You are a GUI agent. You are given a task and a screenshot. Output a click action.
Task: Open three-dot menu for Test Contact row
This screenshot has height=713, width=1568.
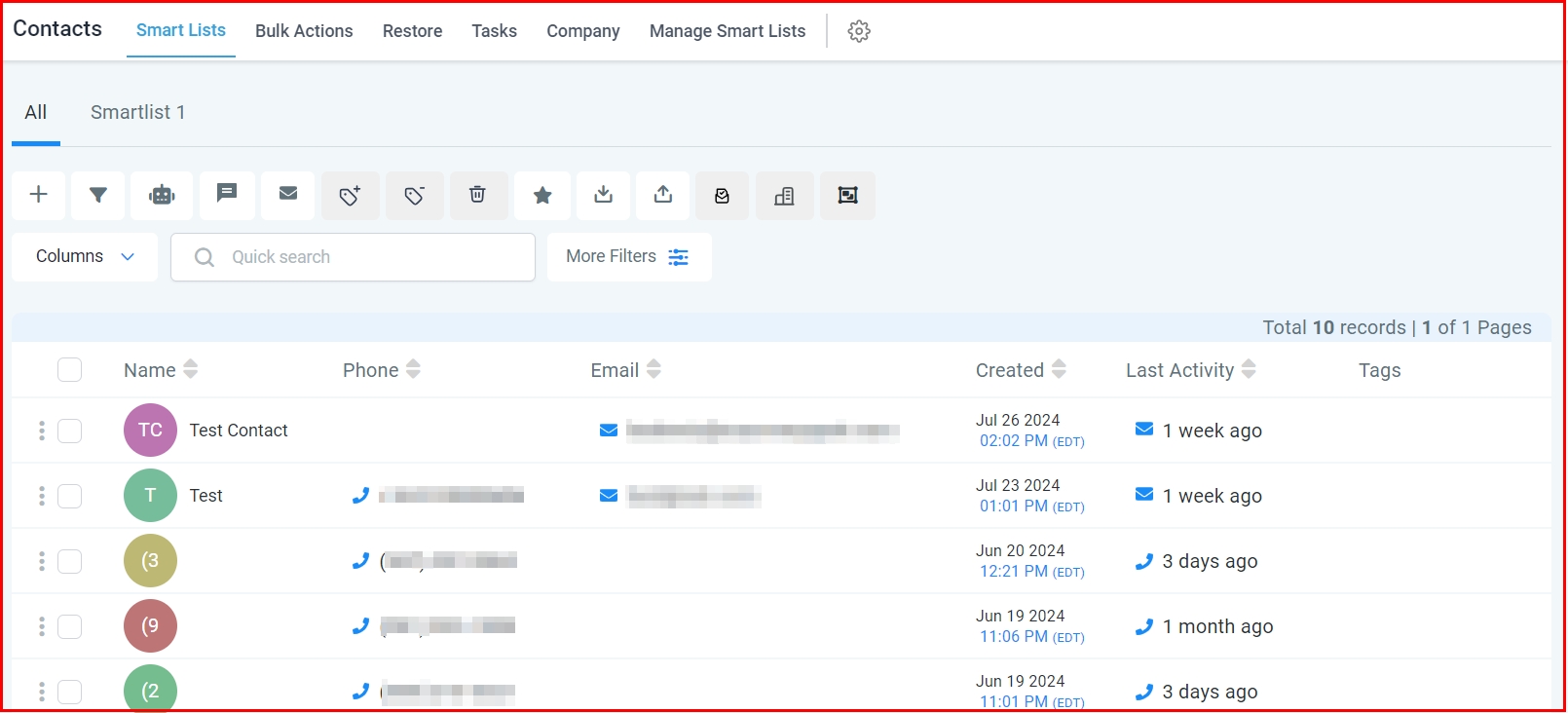click(42, 431)
